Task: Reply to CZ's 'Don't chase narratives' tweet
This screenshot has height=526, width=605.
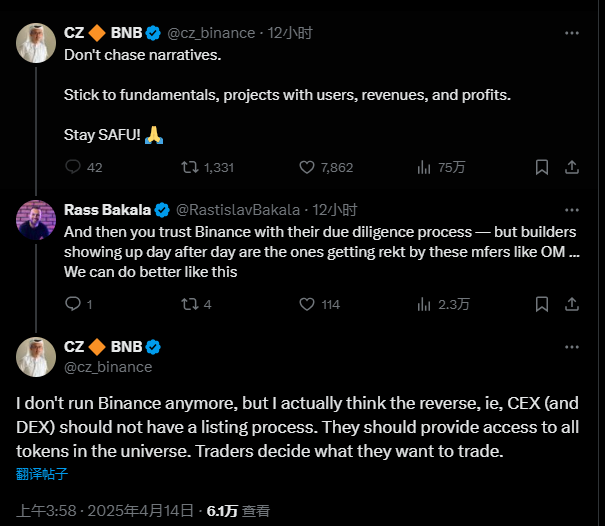Action: tap(72, 167)
